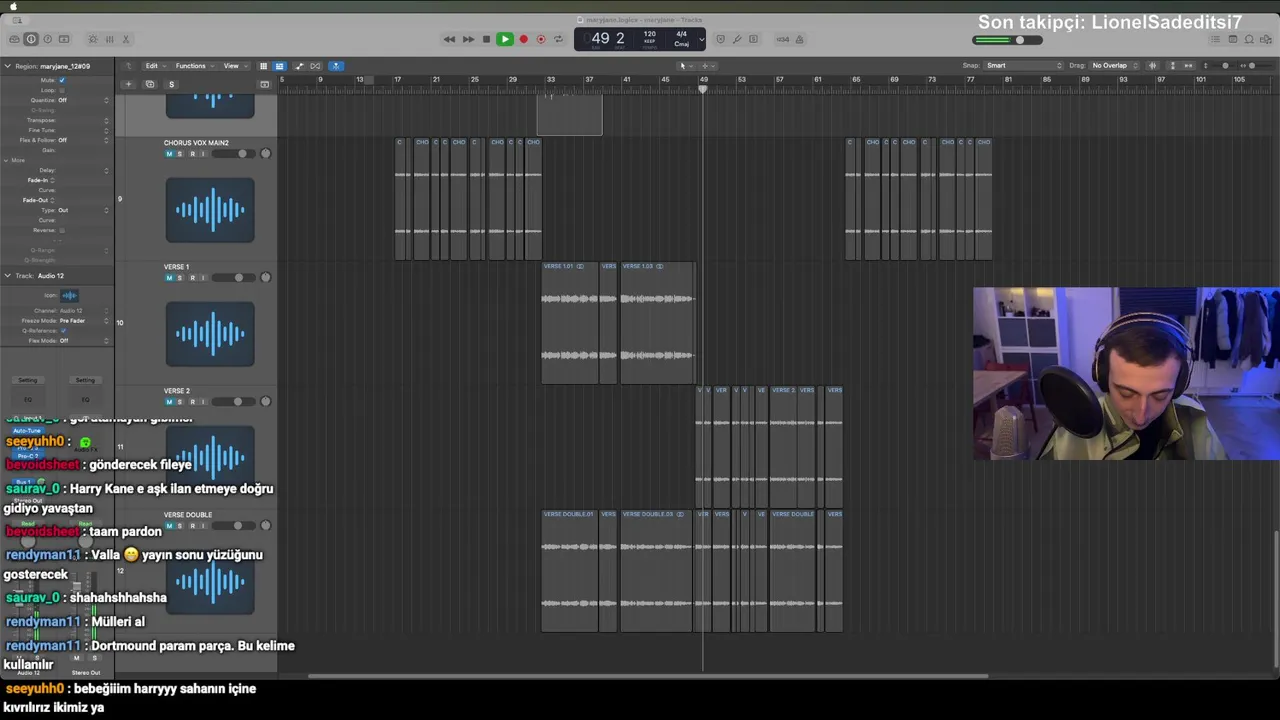Open the Drag No Overlap dropdown
Viewport: 1280px width, 720px height.
tap(1115, 66)
